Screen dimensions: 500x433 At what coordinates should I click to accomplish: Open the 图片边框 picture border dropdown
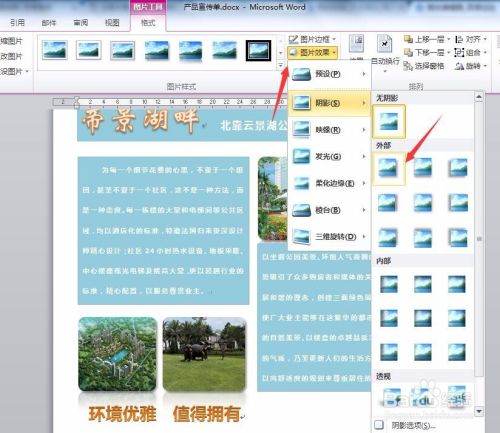pos(312,39)
